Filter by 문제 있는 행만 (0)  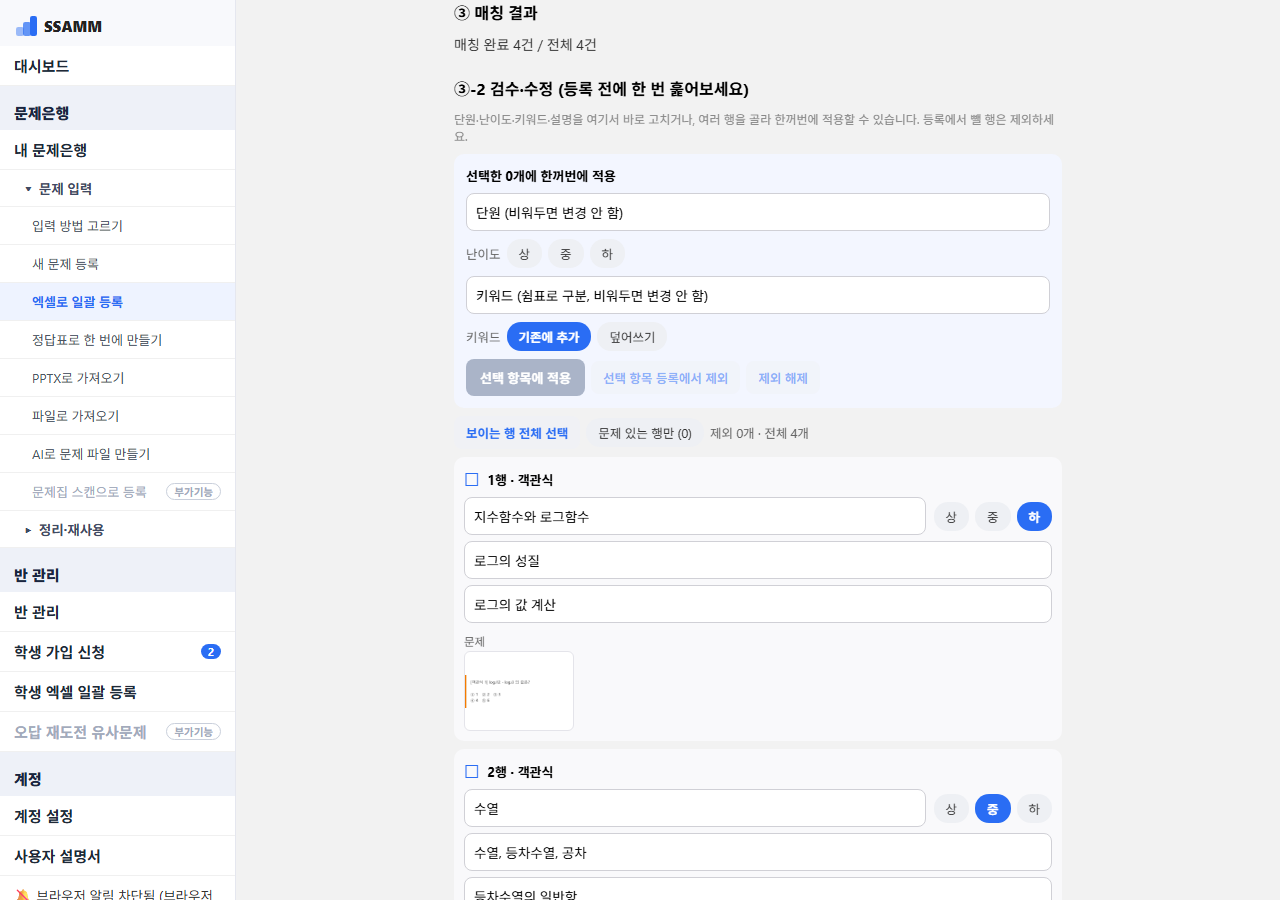click(645, 433)
